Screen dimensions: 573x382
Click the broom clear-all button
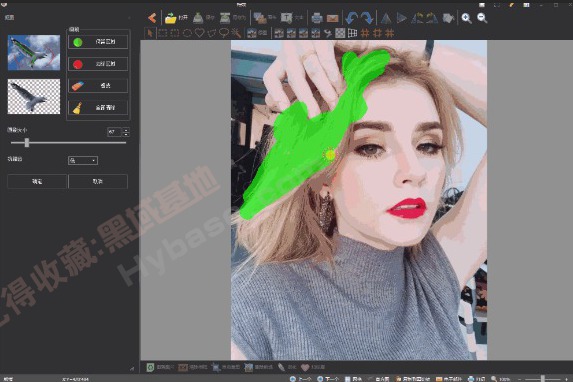coord(98,108)
